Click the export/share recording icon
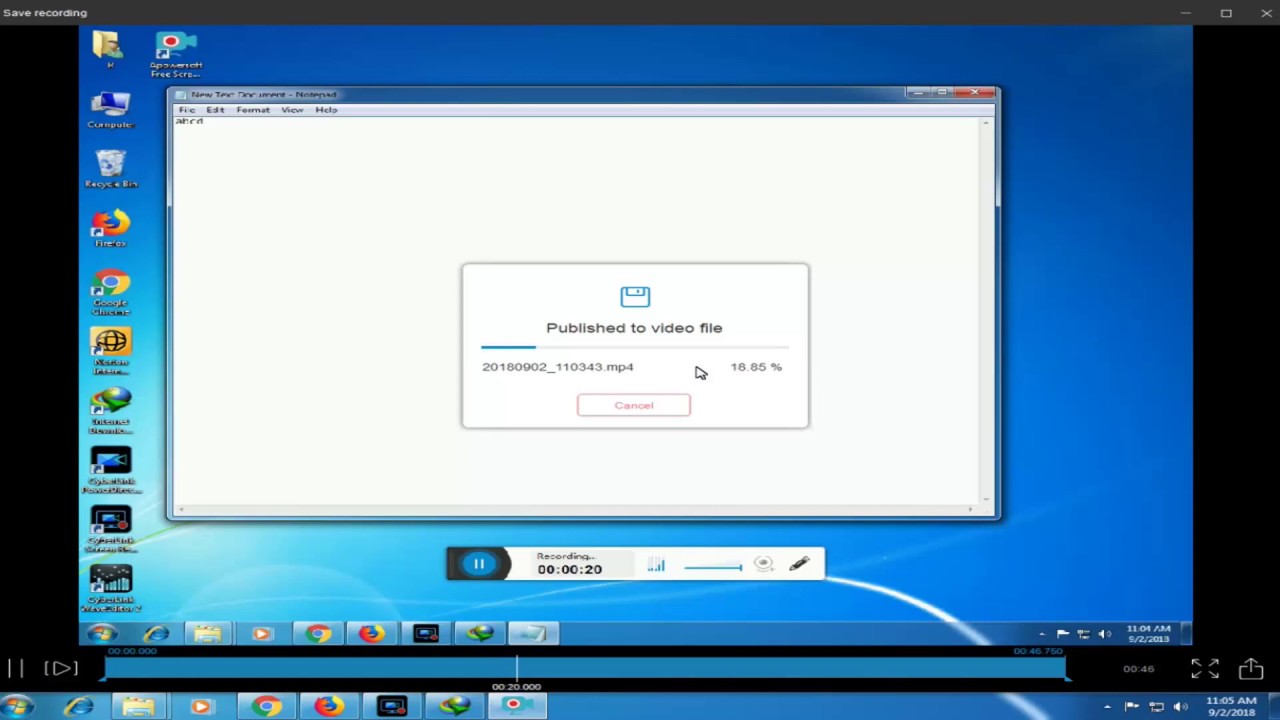This screenshot has height=720, width=1280. (1251, 668)
